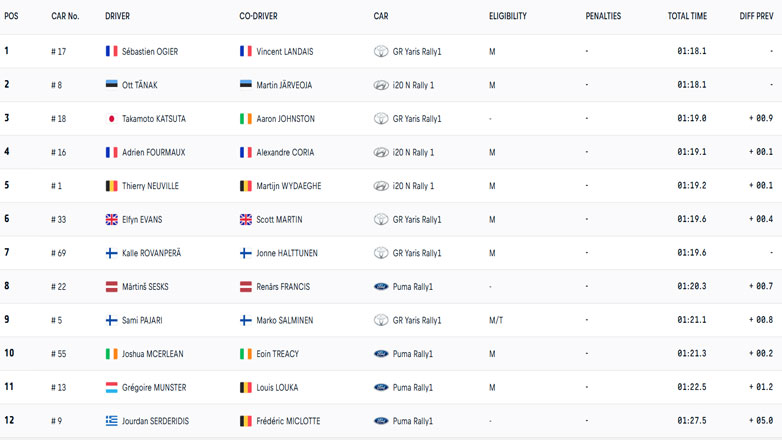
Task: Click the TOTAL TIME column header
Action: pyautogui.click(x=687, y=17)
